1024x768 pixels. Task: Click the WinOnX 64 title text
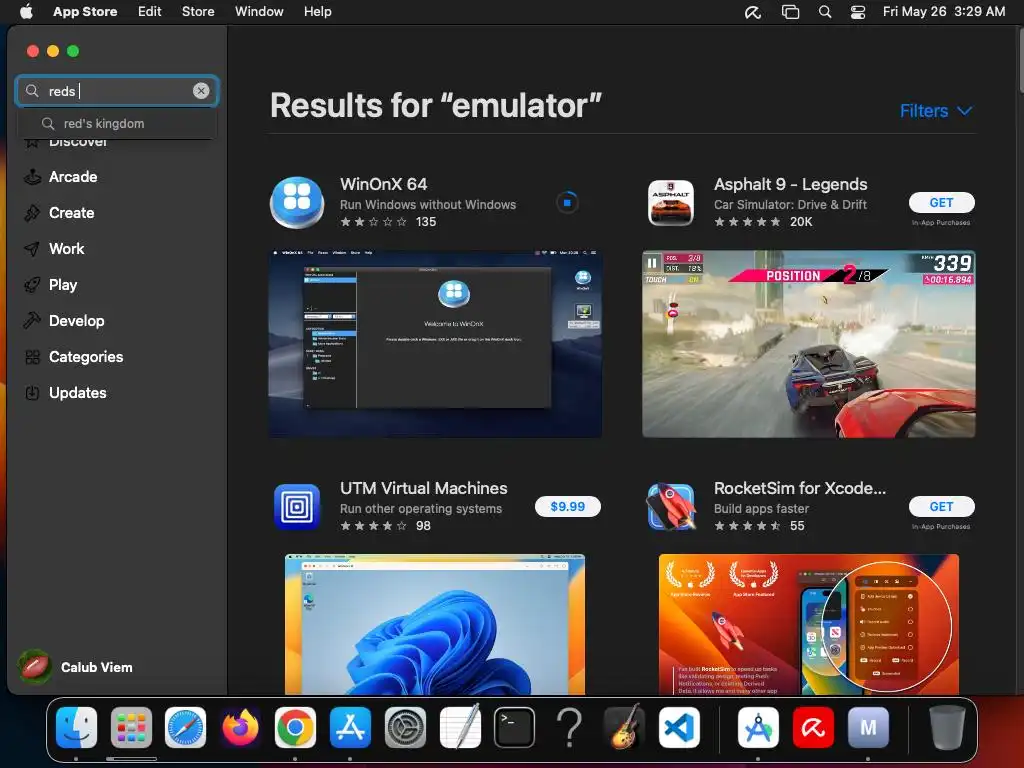coord(384,184)
